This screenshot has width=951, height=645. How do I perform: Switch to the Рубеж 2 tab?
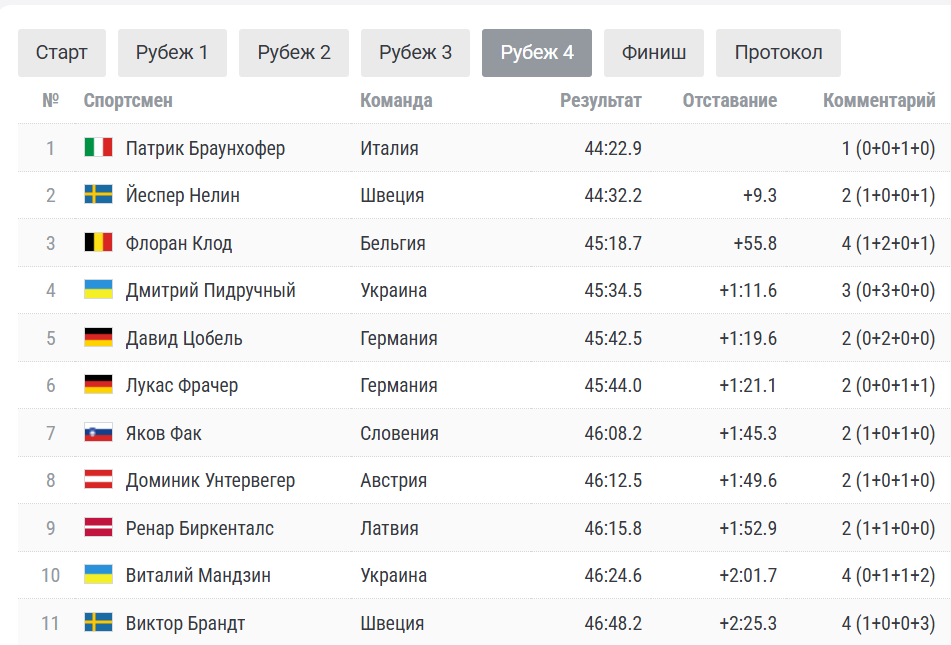coord(293,53)
